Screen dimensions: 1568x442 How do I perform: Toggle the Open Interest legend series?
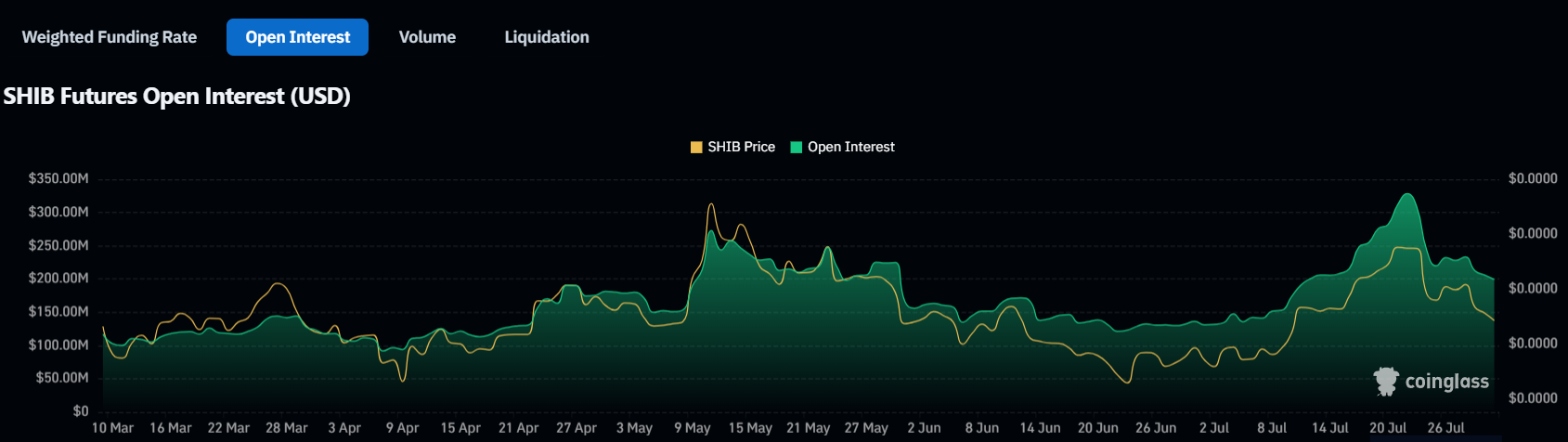842,147
